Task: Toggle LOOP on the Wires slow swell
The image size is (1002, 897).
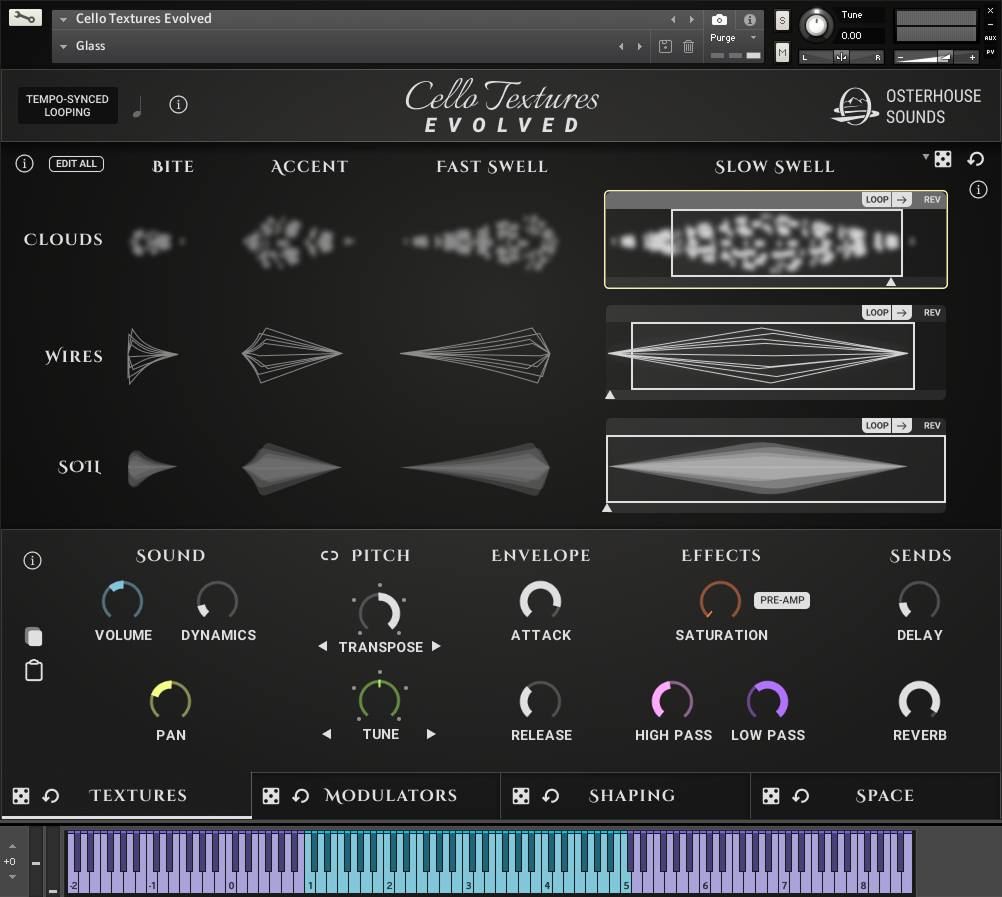Action: [877, 313]
